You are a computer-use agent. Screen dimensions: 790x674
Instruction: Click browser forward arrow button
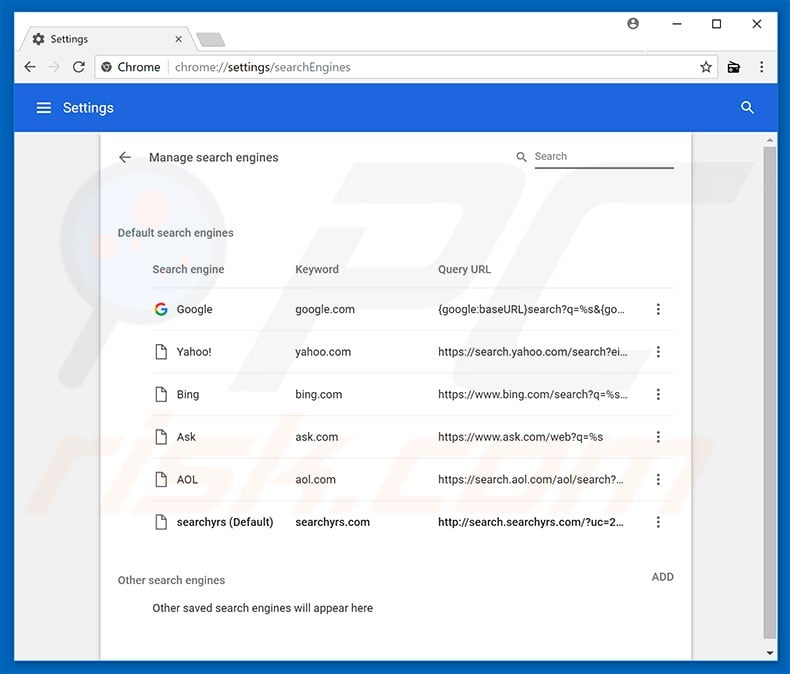[x=54, y=66]
